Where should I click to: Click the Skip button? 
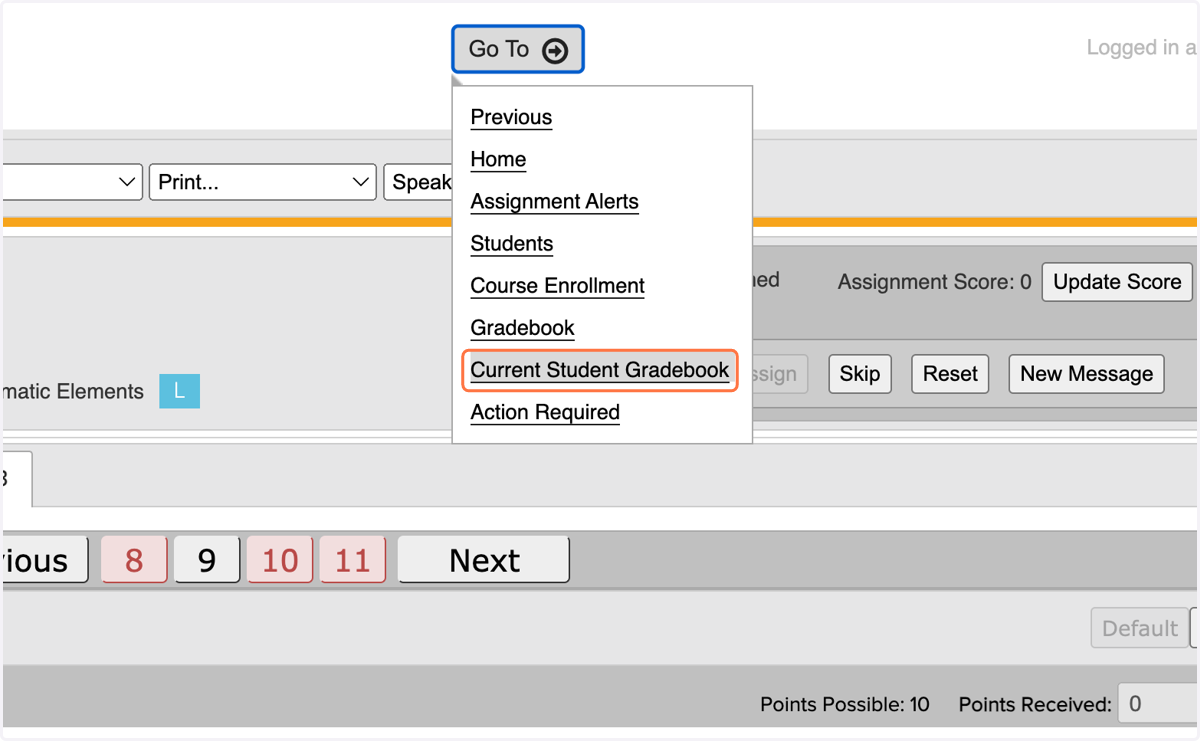(x=859, y=374)
